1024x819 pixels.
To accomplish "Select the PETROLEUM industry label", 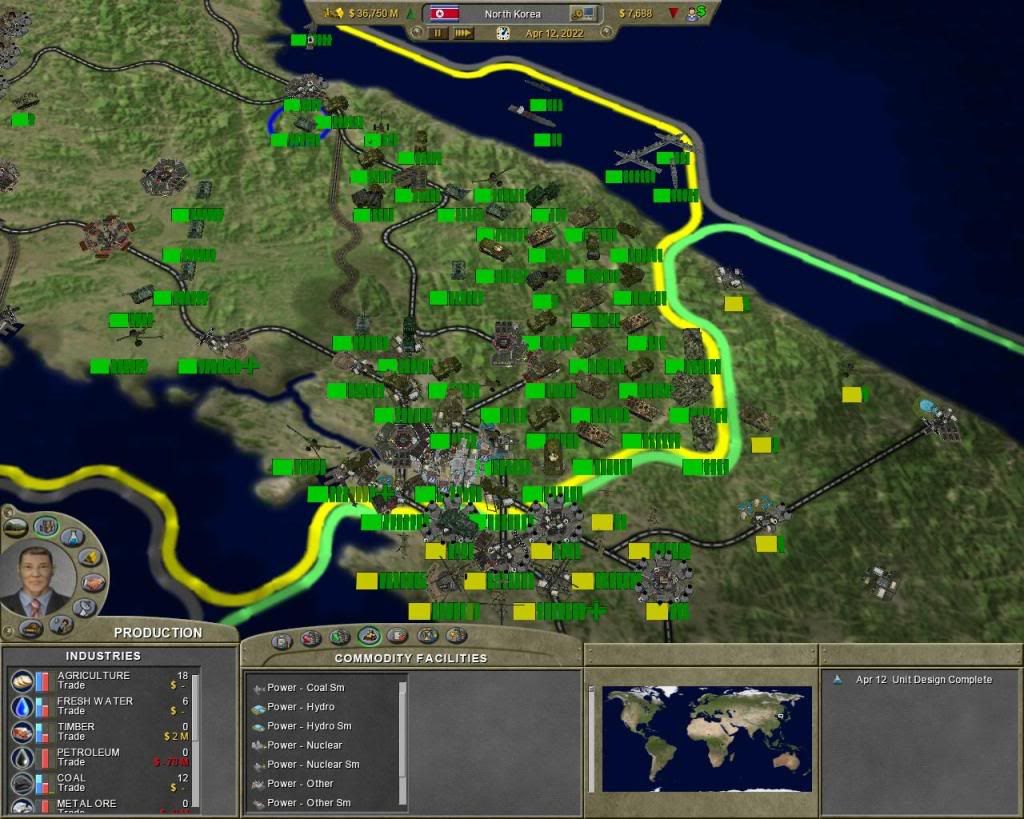I will point(88,752).
